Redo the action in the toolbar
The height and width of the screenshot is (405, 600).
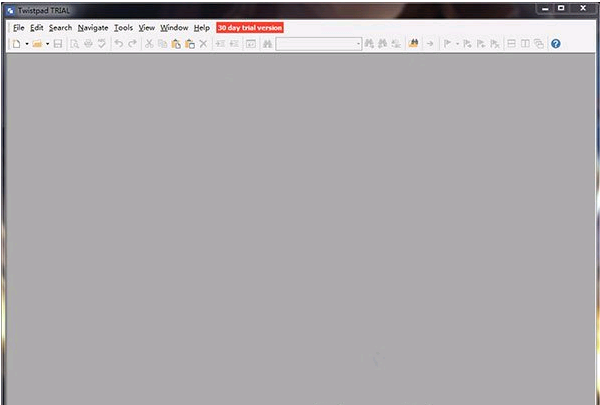tap(132, 44)
